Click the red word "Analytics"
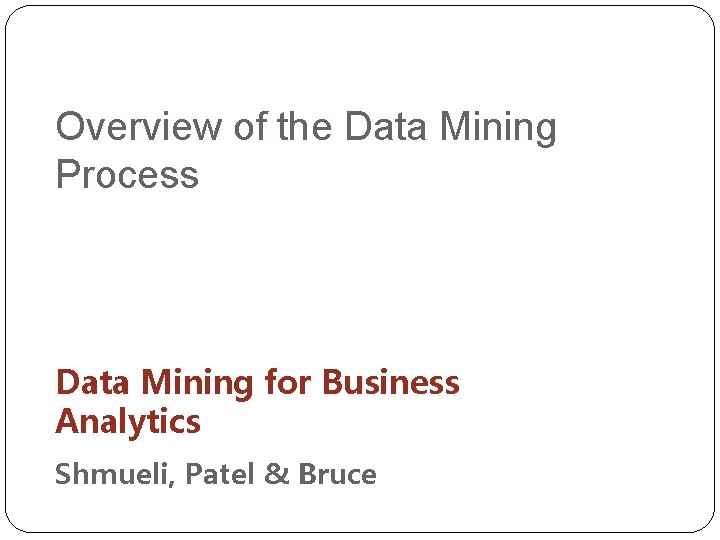Viewport: 720px width, 540px height. click(x=128, y=422)
